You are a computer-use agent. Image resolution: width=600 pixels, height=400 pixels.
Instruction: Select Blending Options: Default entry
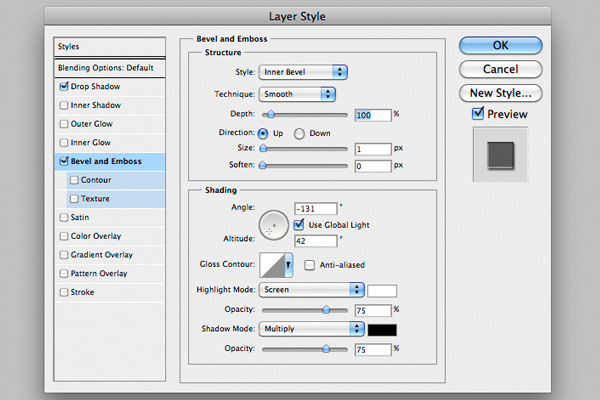click(x=110, y=68)
